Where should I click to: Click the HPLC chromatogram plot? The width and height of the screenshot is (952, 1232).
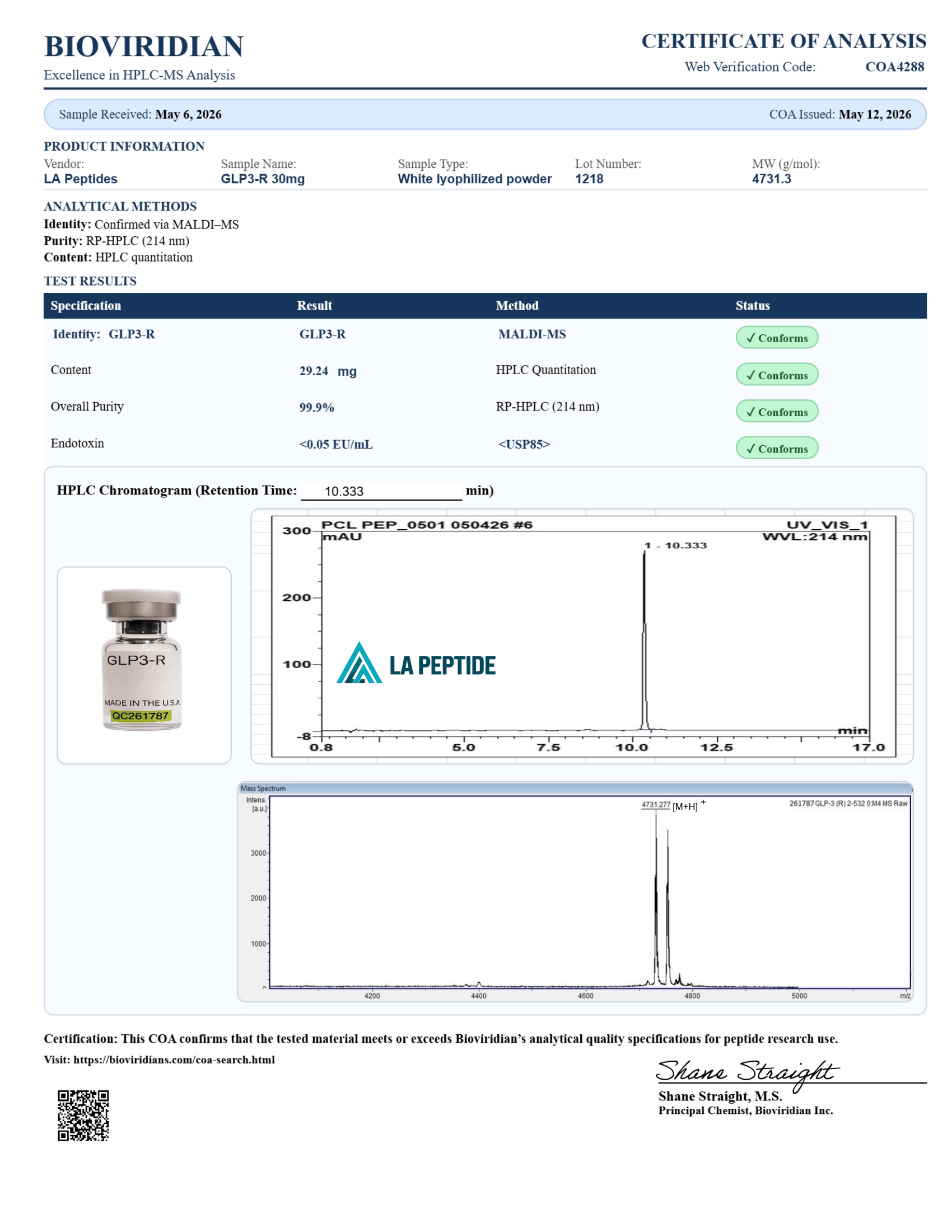coord(583,636)
